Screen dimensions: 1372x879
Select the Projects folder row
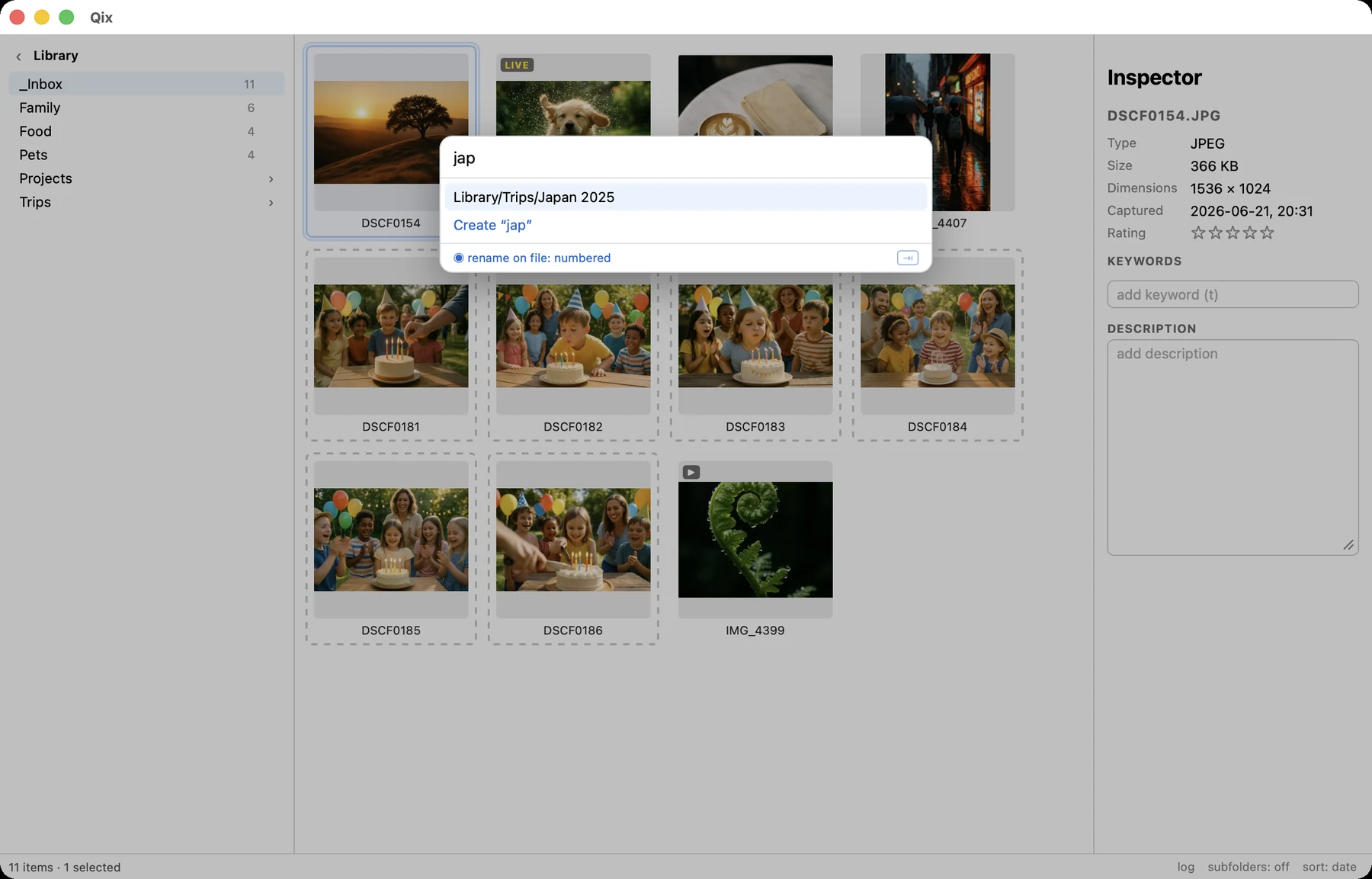click(146, 178)
